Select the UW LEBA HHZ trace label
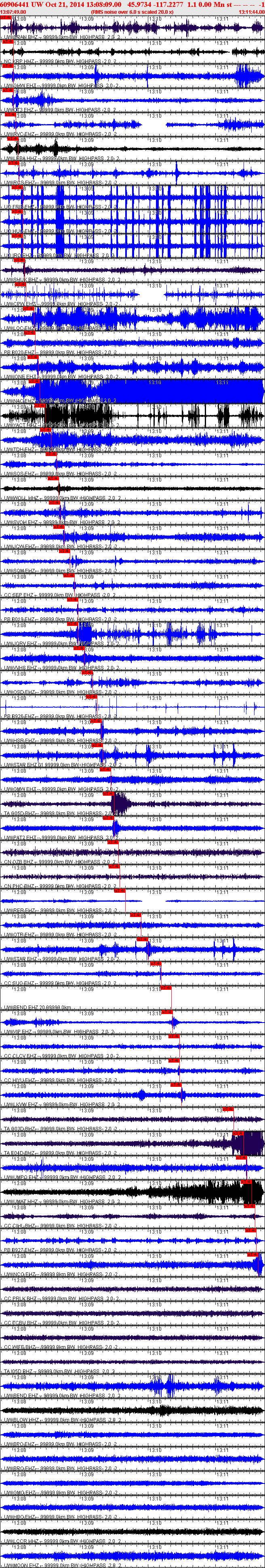This screenshot has height=1568, width=265. [x=61, y=158]
